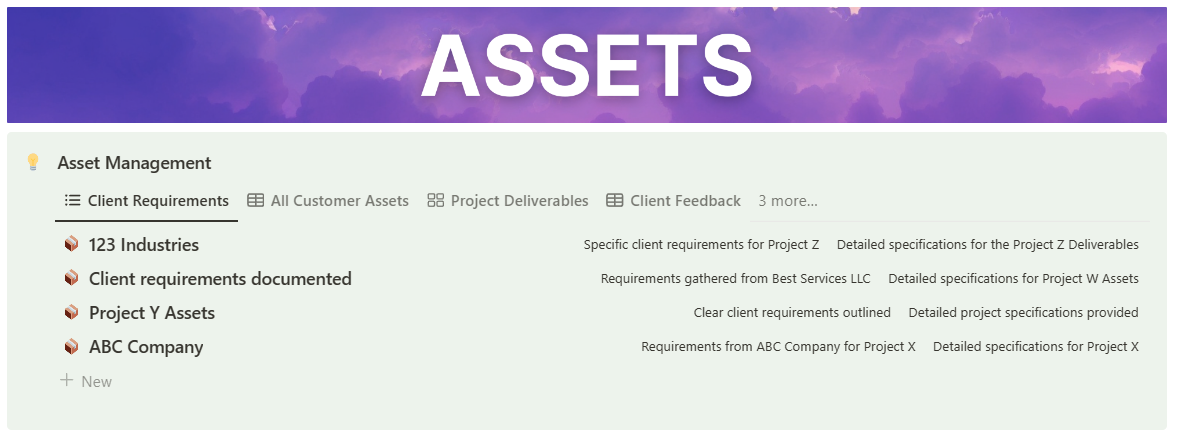Select "Specific client requirements for Project Z" text

coord(701,245)
